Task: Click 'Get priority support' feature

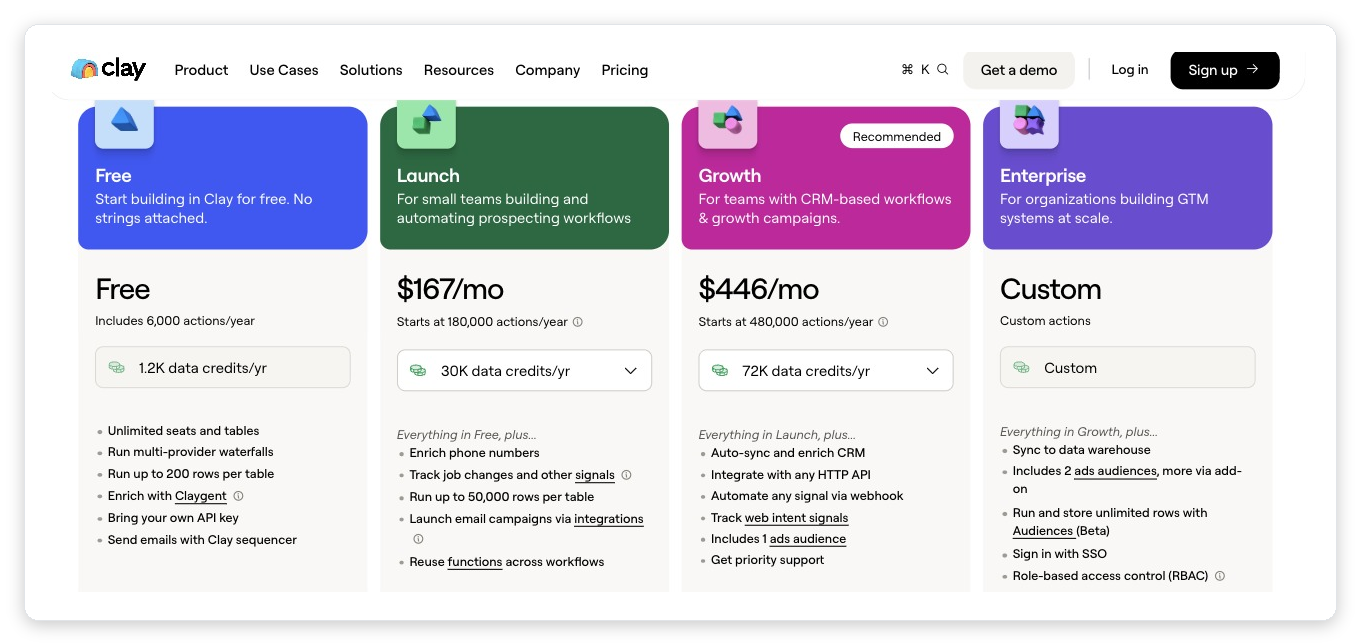Action: (768, 560)
